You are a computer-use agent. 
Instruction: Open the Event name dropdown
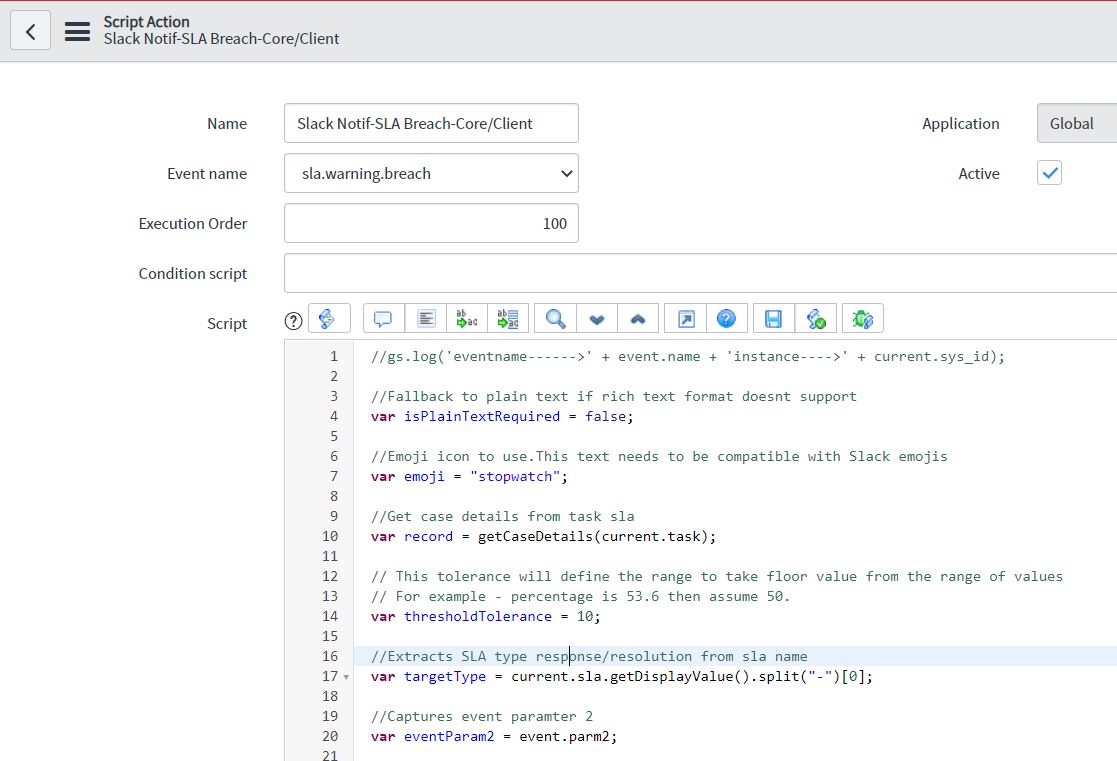(431, 173)
